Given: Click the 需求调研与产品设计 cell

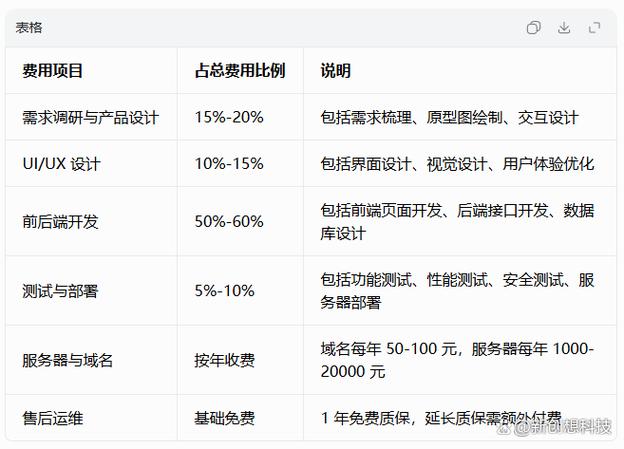Looking at the screenshot, I should click(92, 117).
